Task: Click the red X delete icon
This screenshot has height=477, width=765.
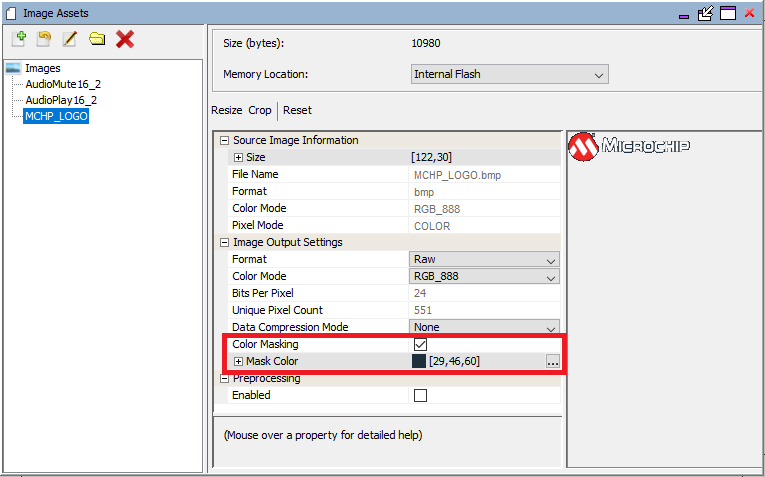Action: pyautogui.click(x=125, y=39)
